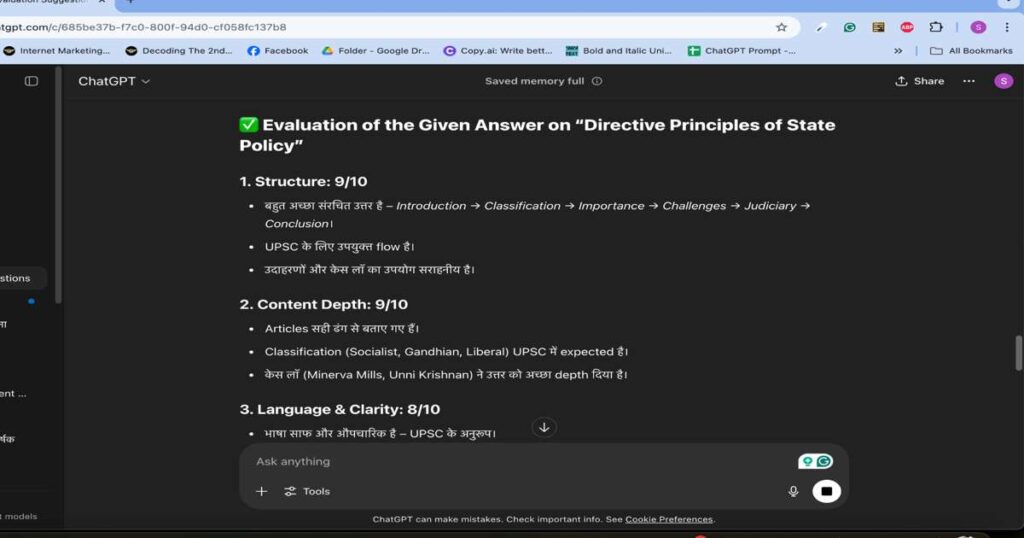Toggle the ChatGPT sidebar panel icon
This screenshot has width=1024, height=538.
click(31, 81)
